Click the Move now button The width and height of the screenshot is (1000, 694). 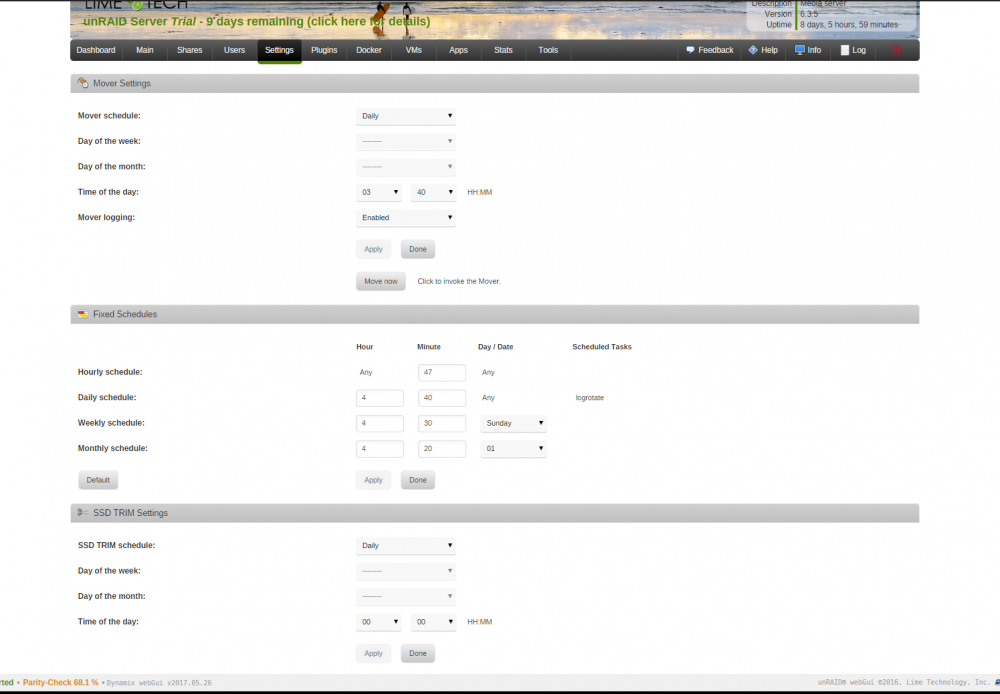pyautogui.click(x=381, y=281)
